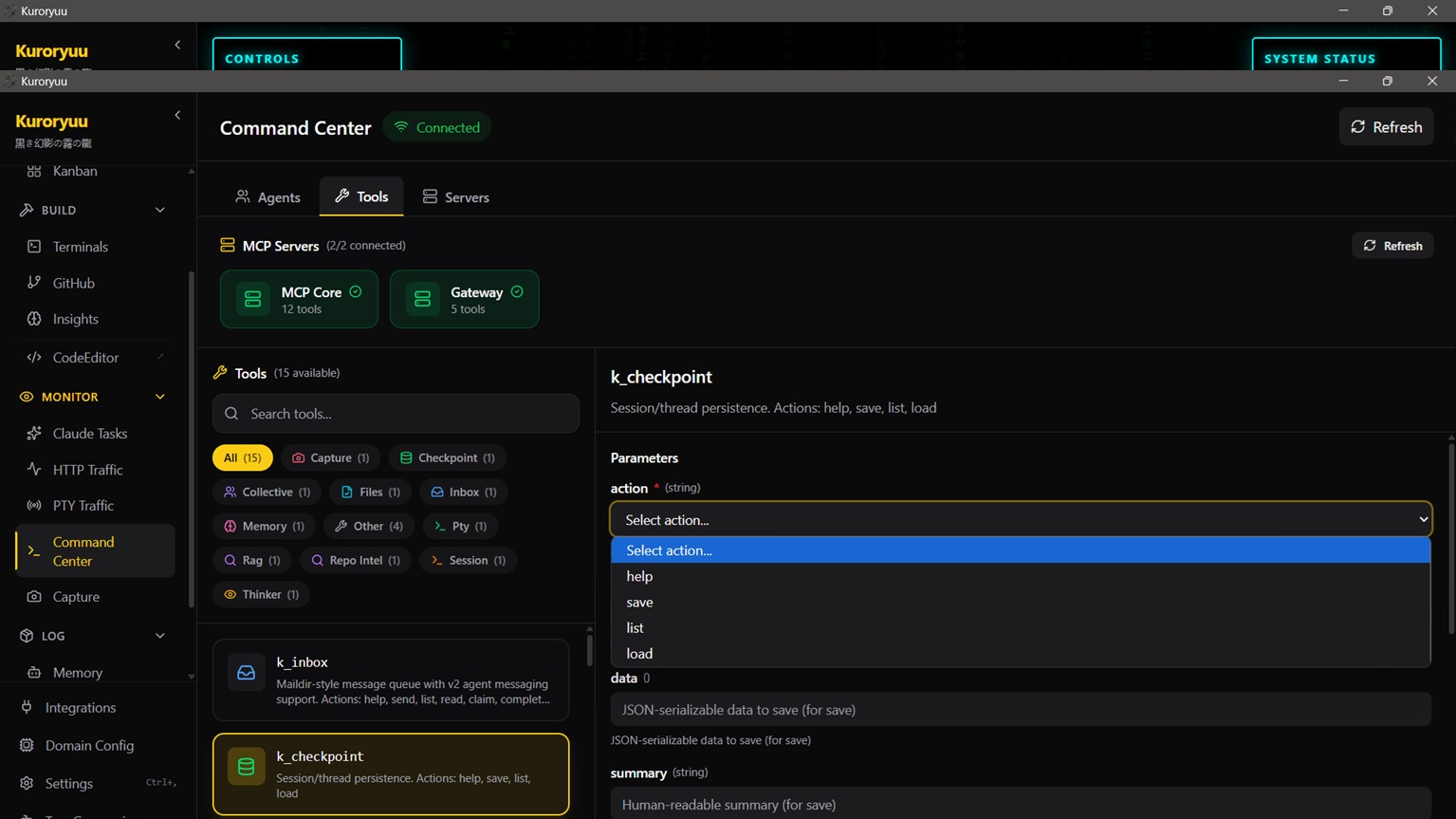Switch to the Agents tab
The width and height of the screenshot is (1456, 819).
[x=267, y=197]
